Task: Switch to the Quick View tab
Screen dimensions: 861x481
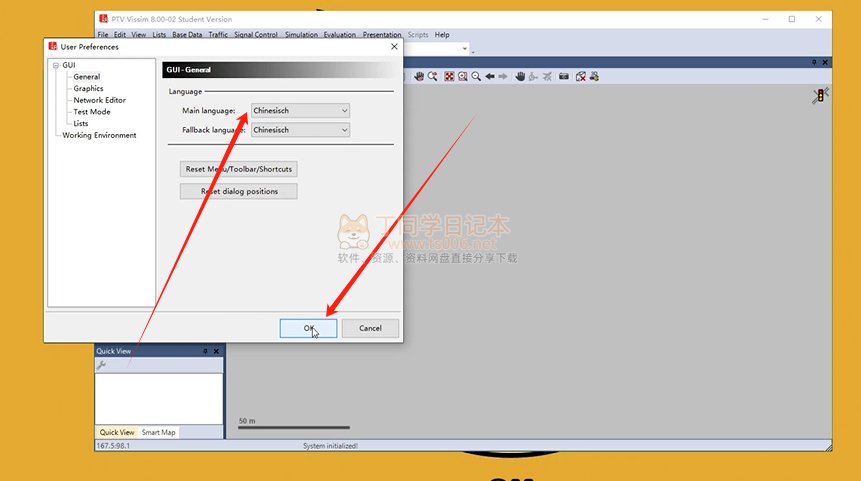Action: [116, 432]
